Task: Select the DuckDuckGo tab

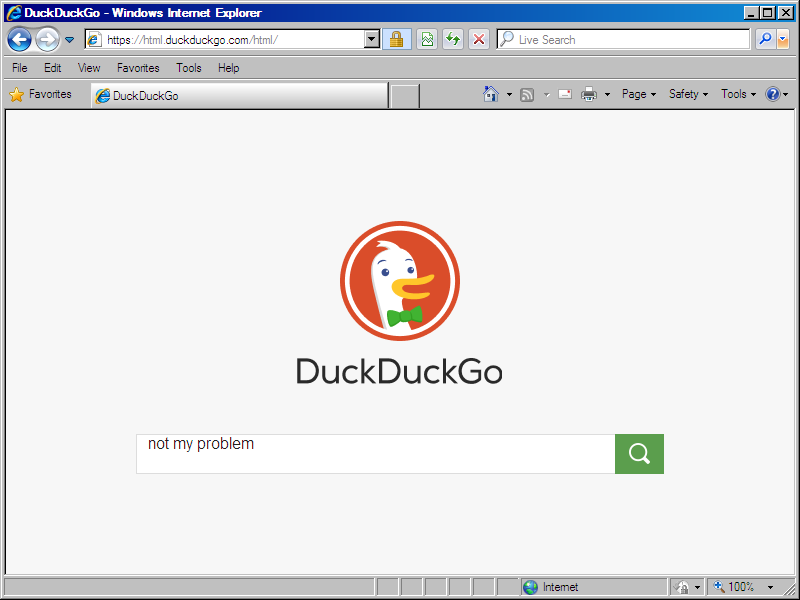Action: [x=239, y=95]
